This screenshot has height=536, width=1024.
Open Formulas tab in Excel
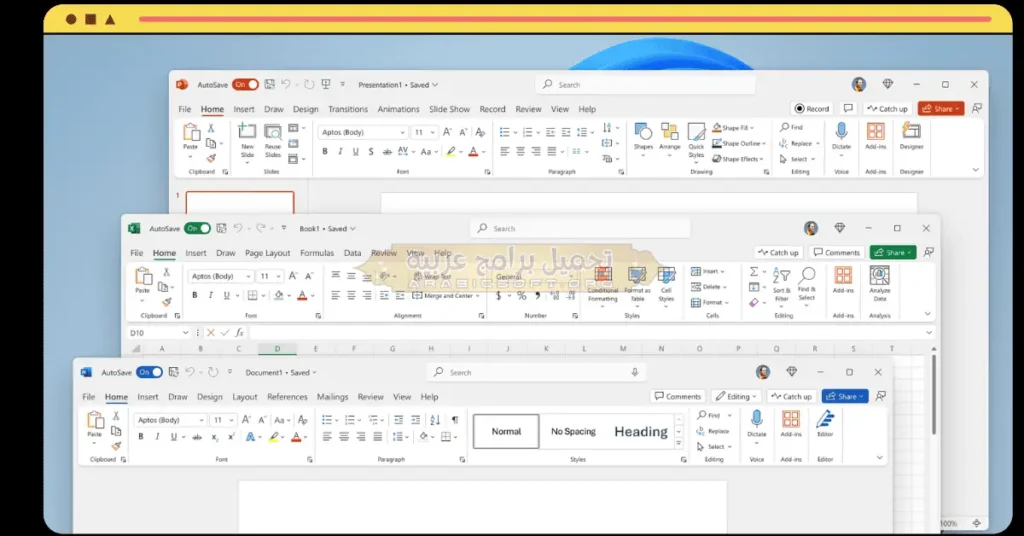[317, 253]
